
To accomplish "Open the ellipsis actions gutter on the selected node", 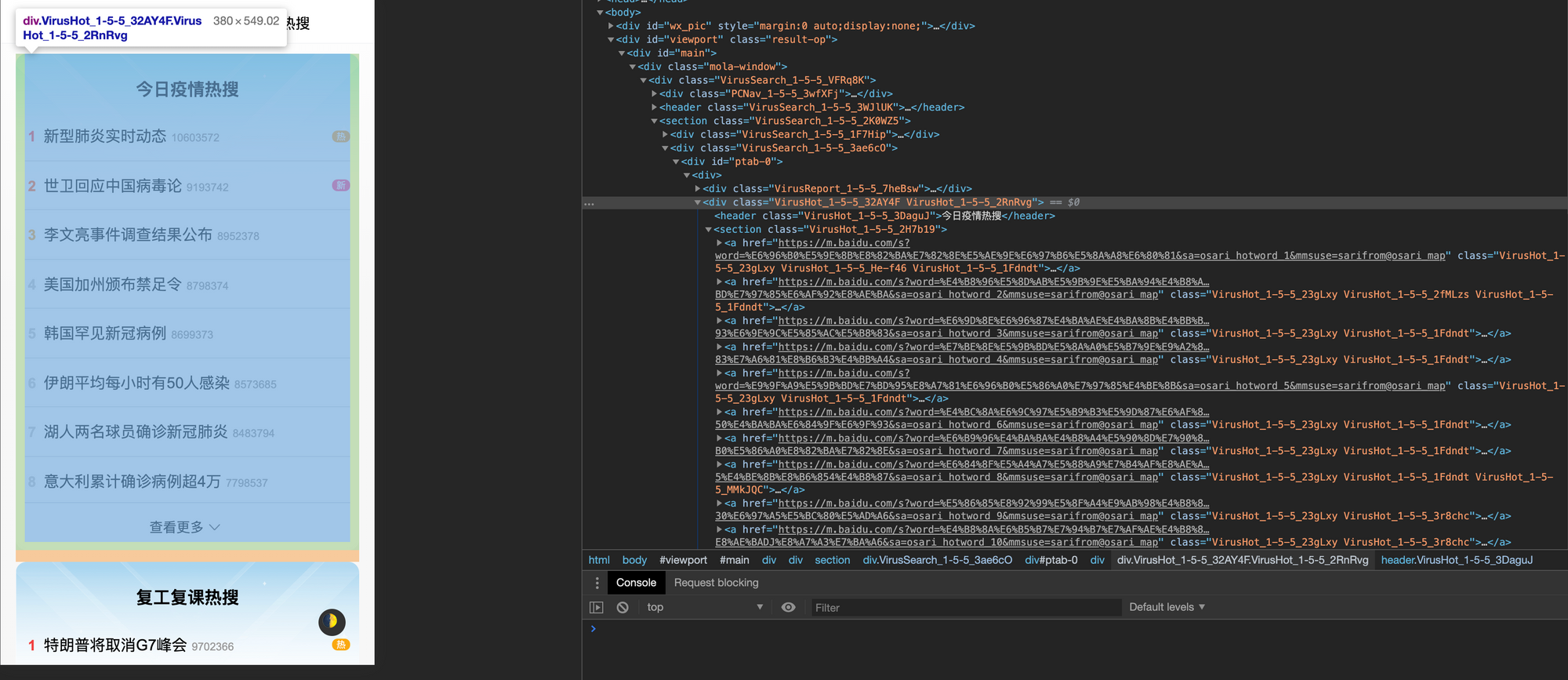I will point(589,203).
